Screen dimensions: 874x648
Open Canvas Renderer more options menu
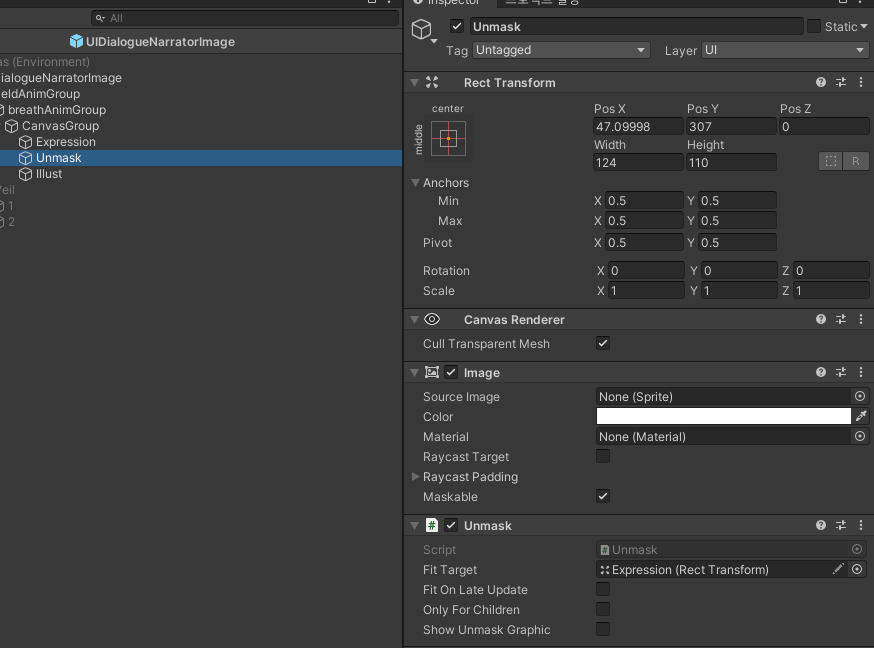point(861,319)
